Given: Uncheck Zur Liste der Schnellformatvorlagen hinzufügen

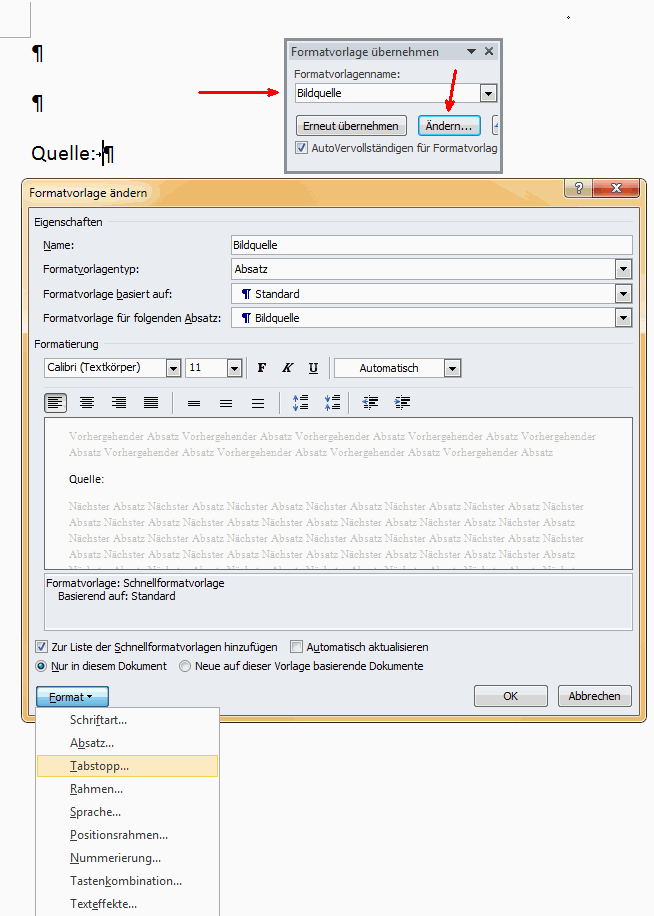Looking at the screenshot, I should 41,647.
